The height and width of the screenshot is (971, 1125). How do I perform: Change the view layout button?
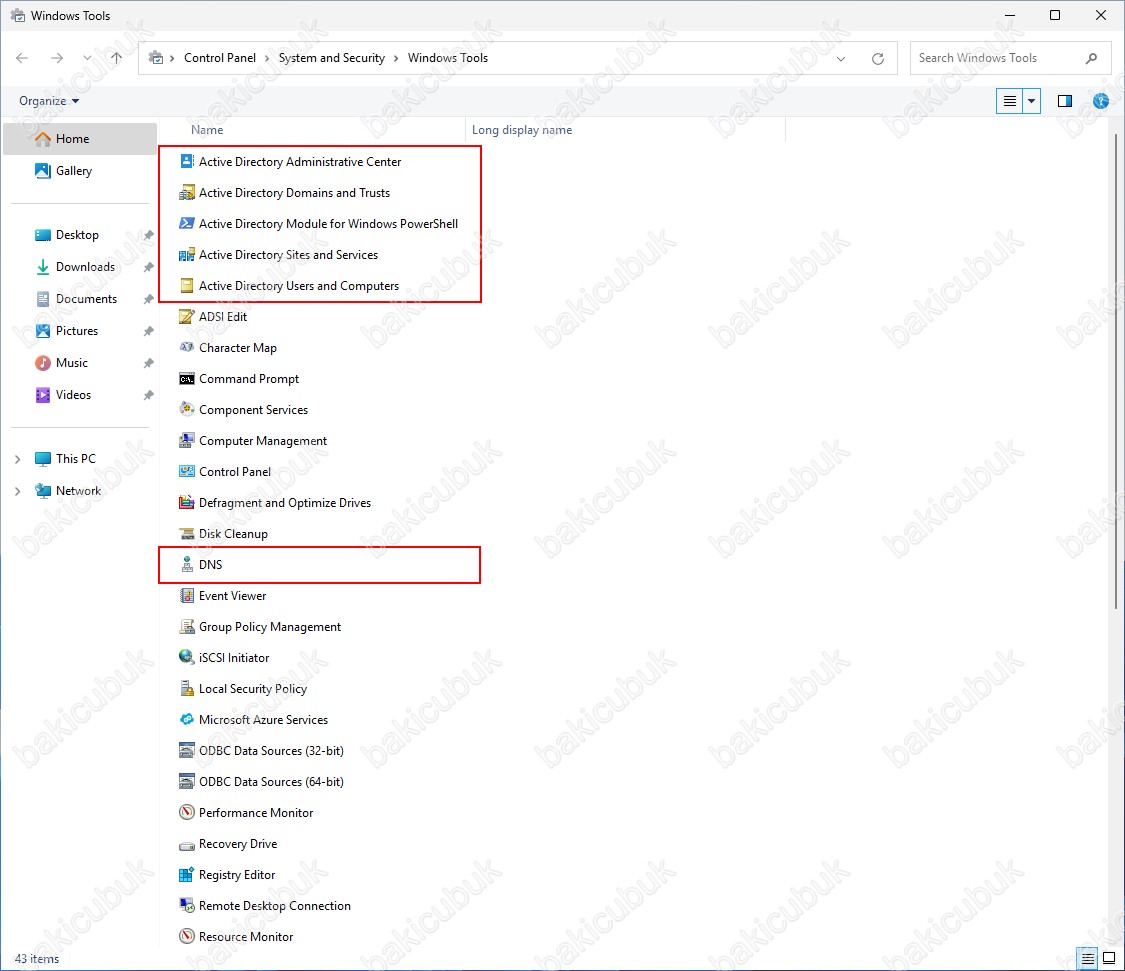pyautogui.click(x=1009, y=101)
